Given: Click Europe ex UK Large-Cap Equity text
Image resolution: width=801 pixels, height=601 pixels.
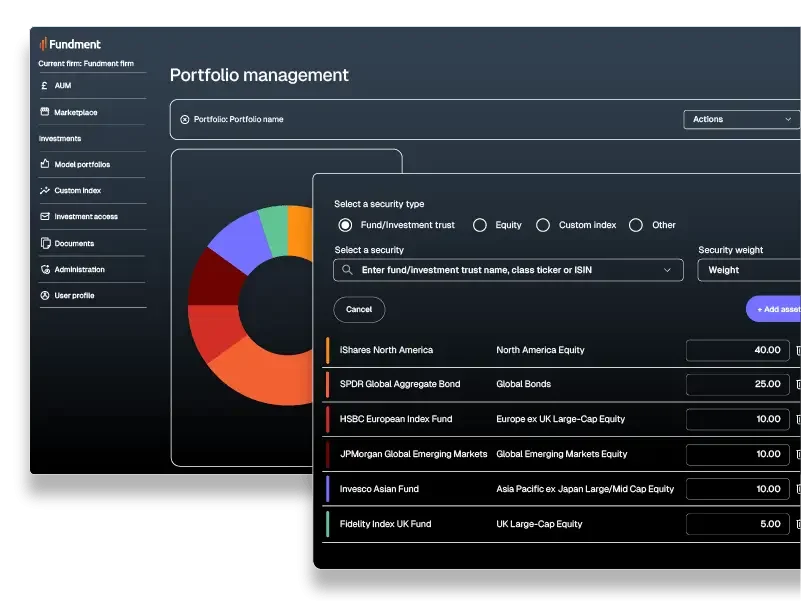Looking at the screenshot, I should 560,419.
